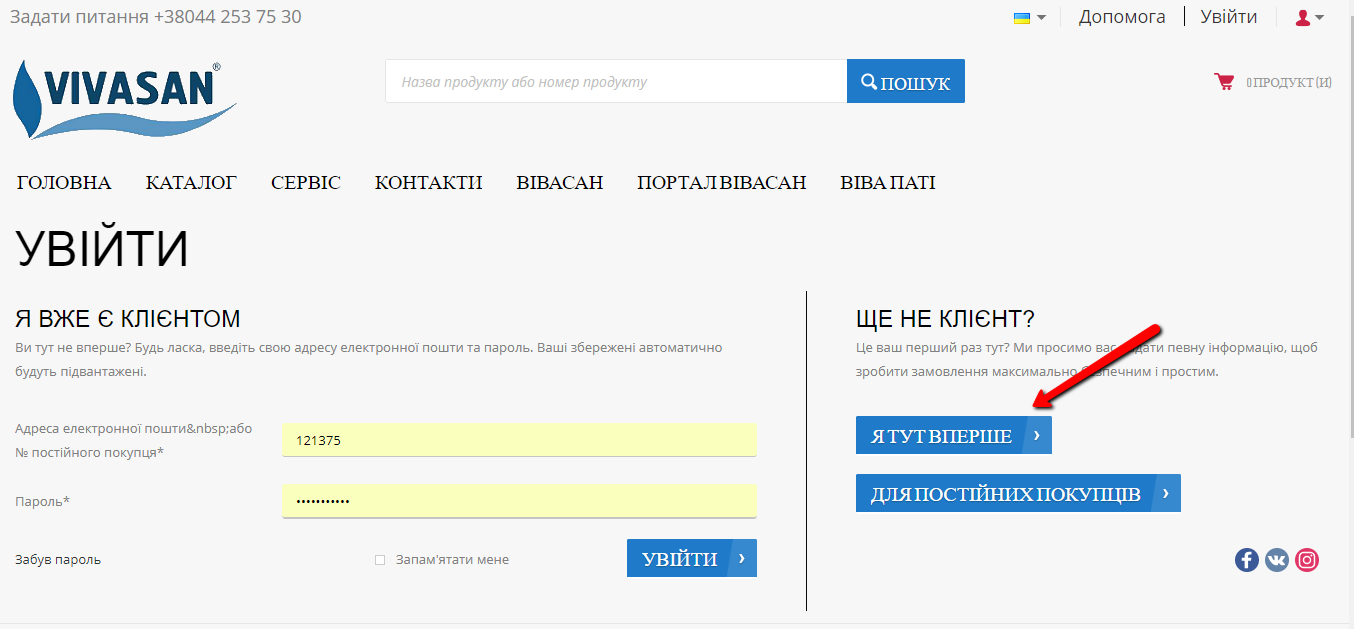The width and height of the screenshot is (1354, 629).
Task: Open the shopping cart icon
Action: coord(1224,82)
